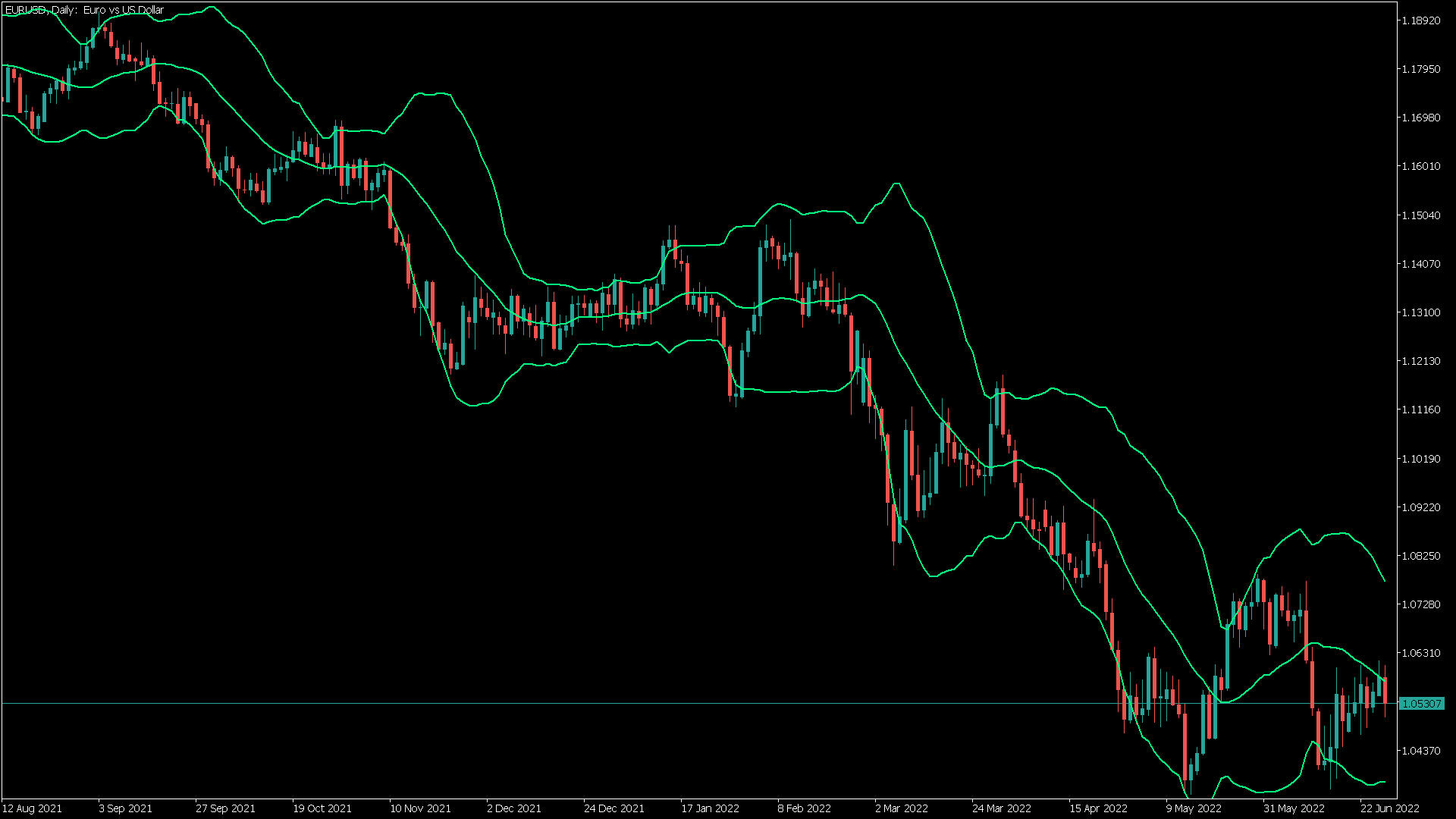Click the 12 Aug 2021 date label
This screenshot has width=1456, height=819.
click(x=33, y=808)
